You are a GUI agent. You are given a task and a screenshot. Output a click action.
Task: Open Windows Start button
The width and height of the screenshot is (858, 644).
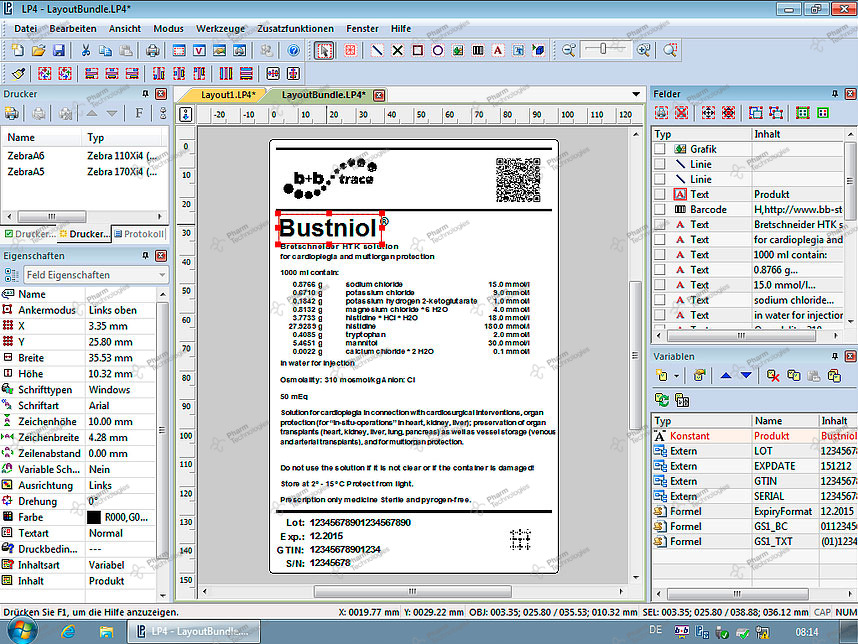coord(21,631)
